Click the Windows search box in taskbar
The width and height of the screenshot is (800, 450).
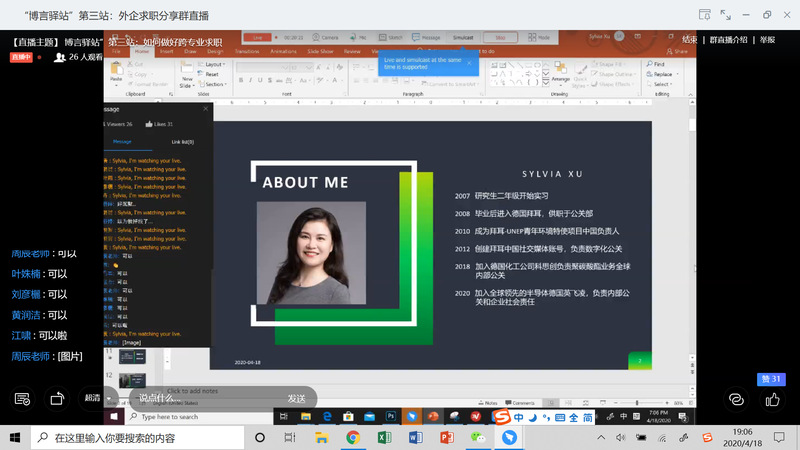click(138, 438)
